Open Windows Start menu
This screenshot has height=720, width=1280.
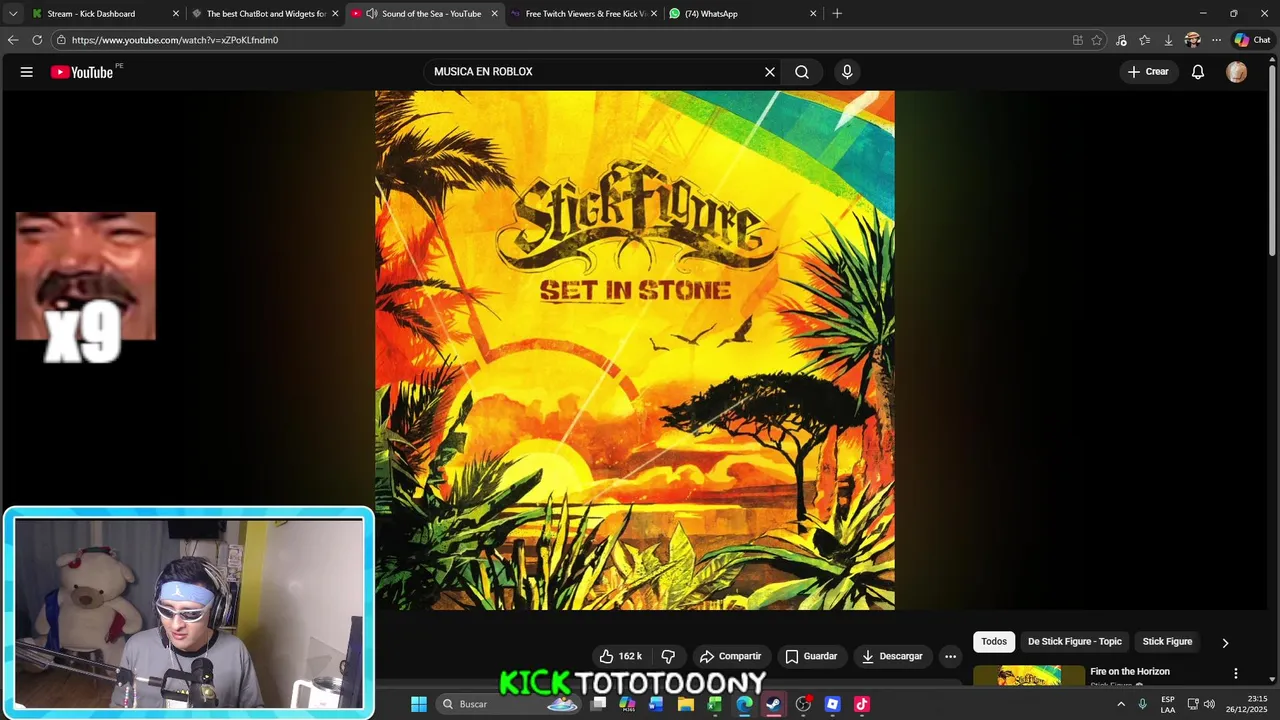coord(419,704)
